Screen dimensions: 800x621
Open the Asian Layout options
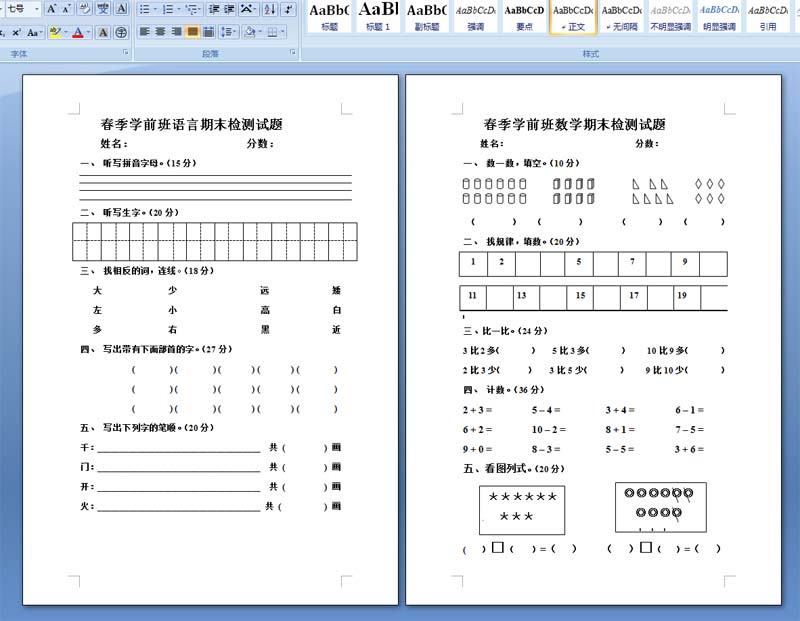248,9
